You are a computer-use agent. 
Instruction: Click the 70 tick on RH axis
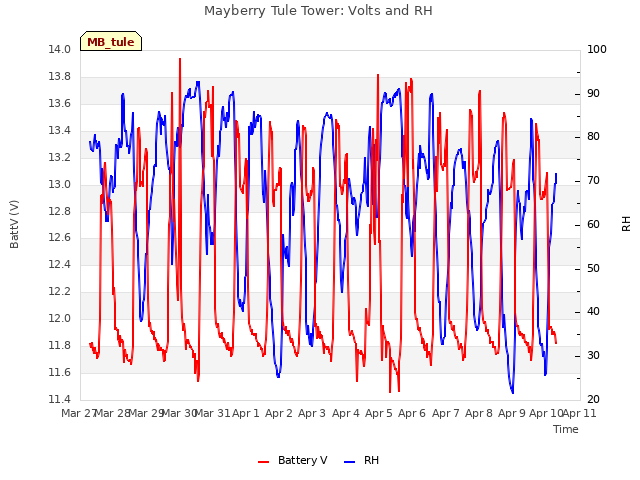(x=593, y=180)
